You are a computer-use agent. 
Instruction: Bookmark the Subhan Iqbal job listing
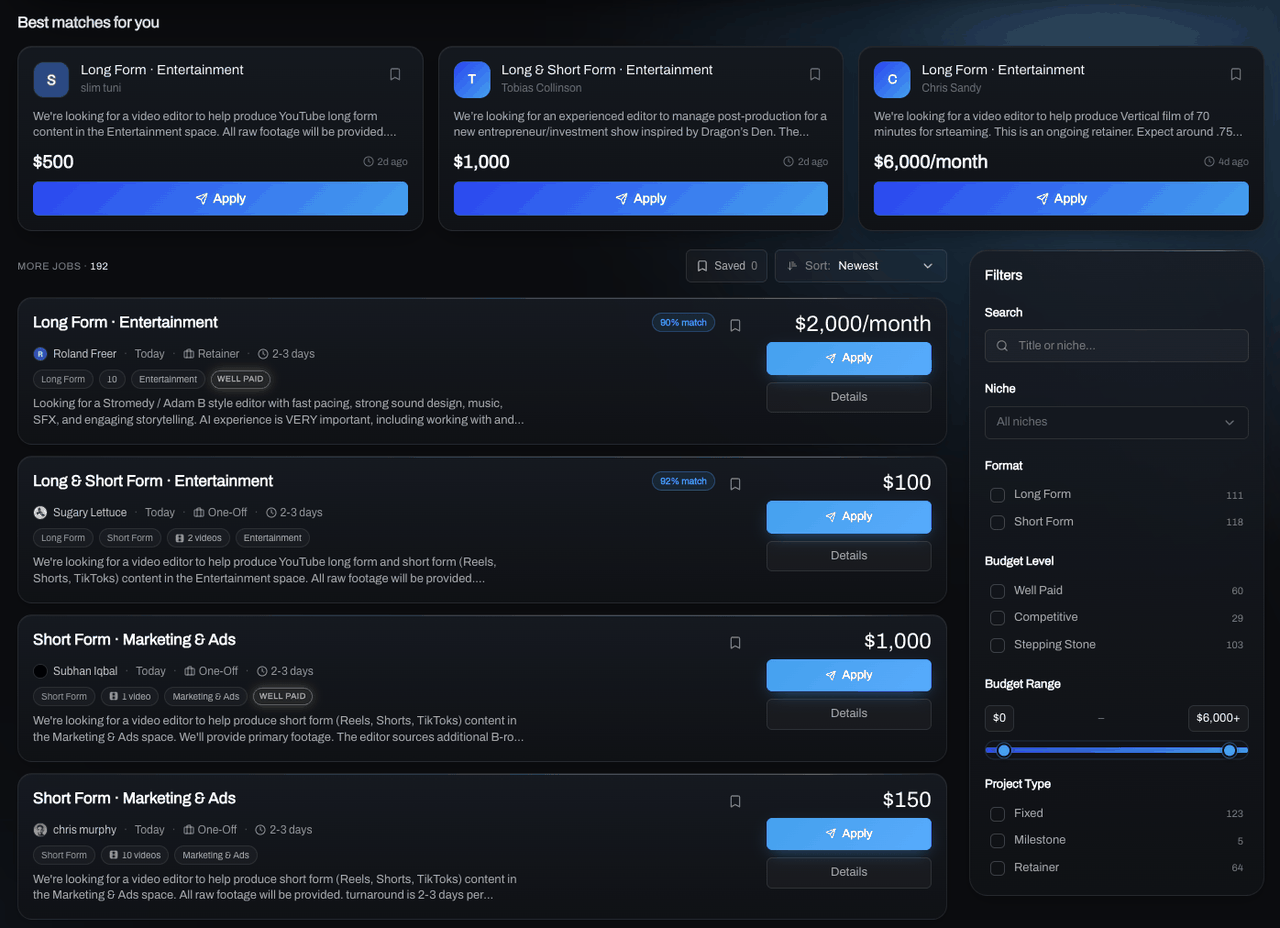click(x=735, y=643)
